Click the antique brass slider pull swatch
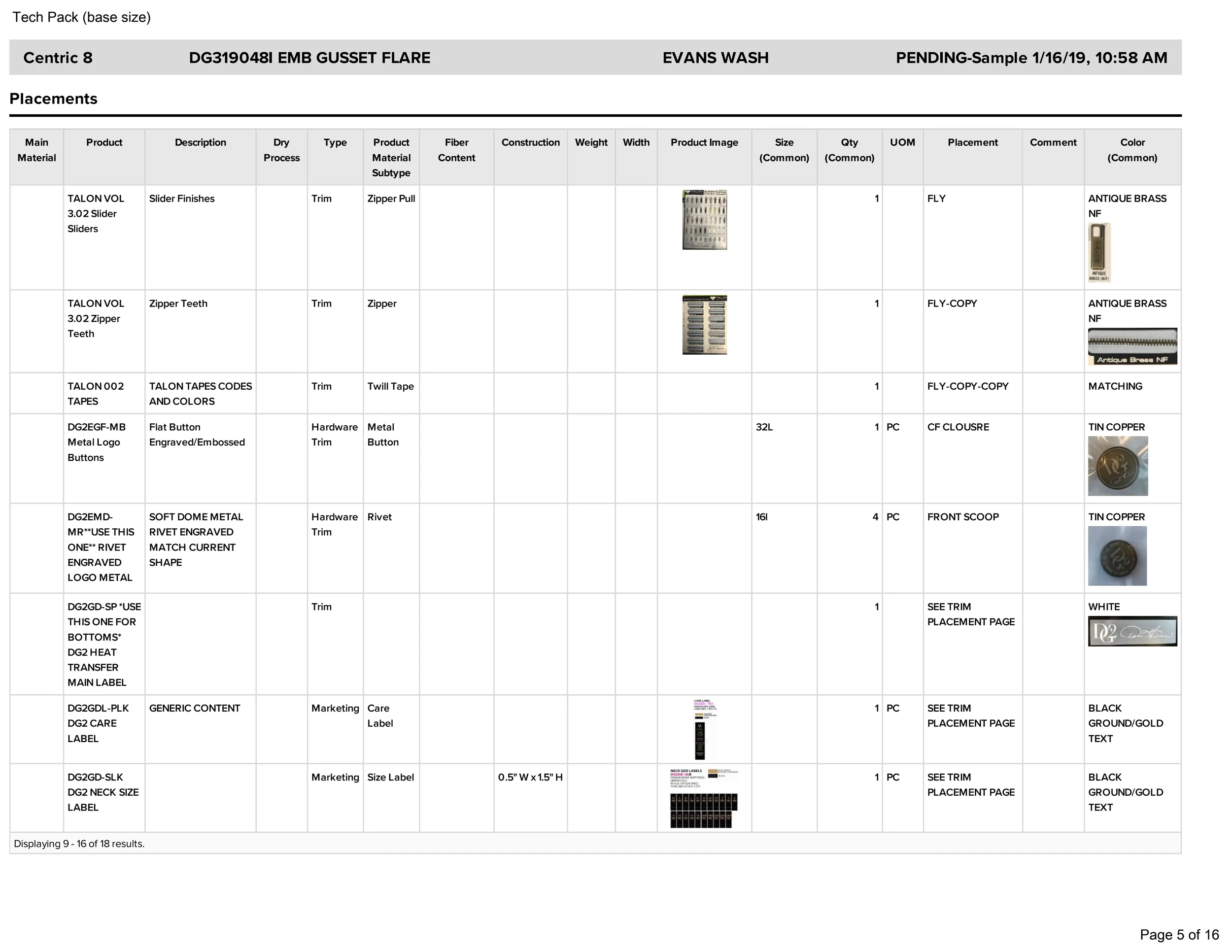 click(x=1099, y=252)
